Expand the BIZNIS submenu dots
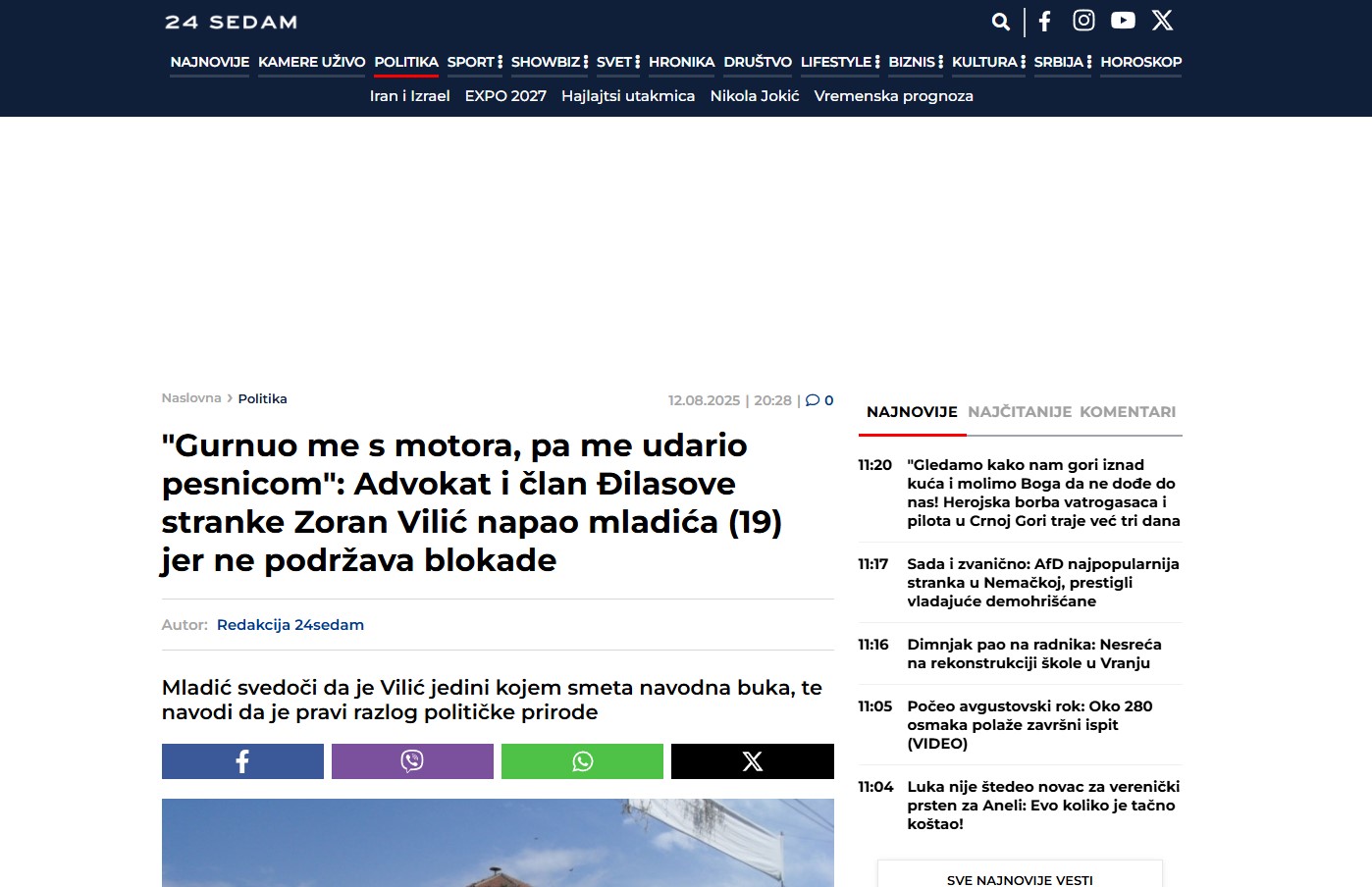The image size is (1372, 887). 941,62
